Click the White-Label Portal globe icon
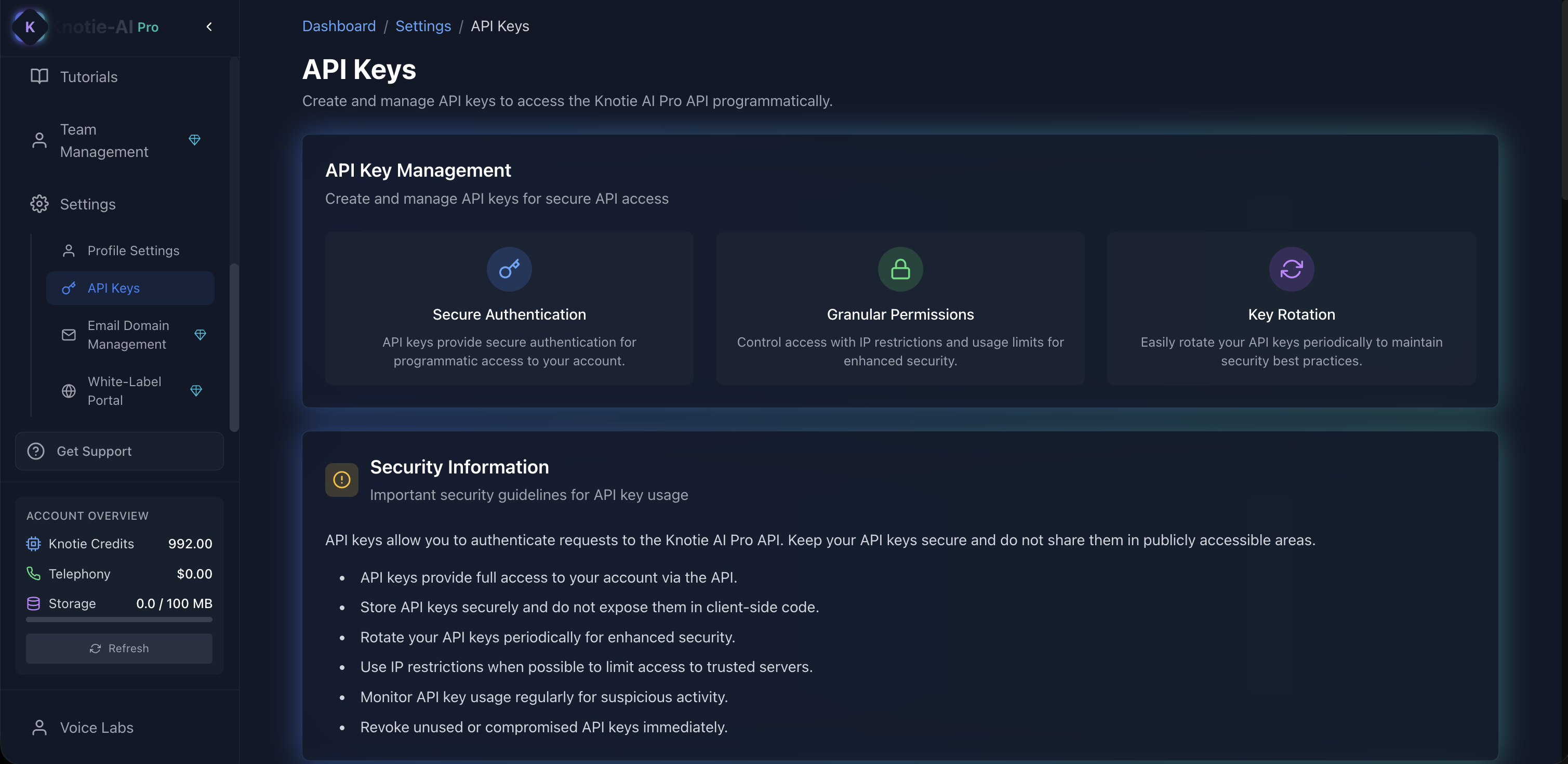 (x=69, y=391)
